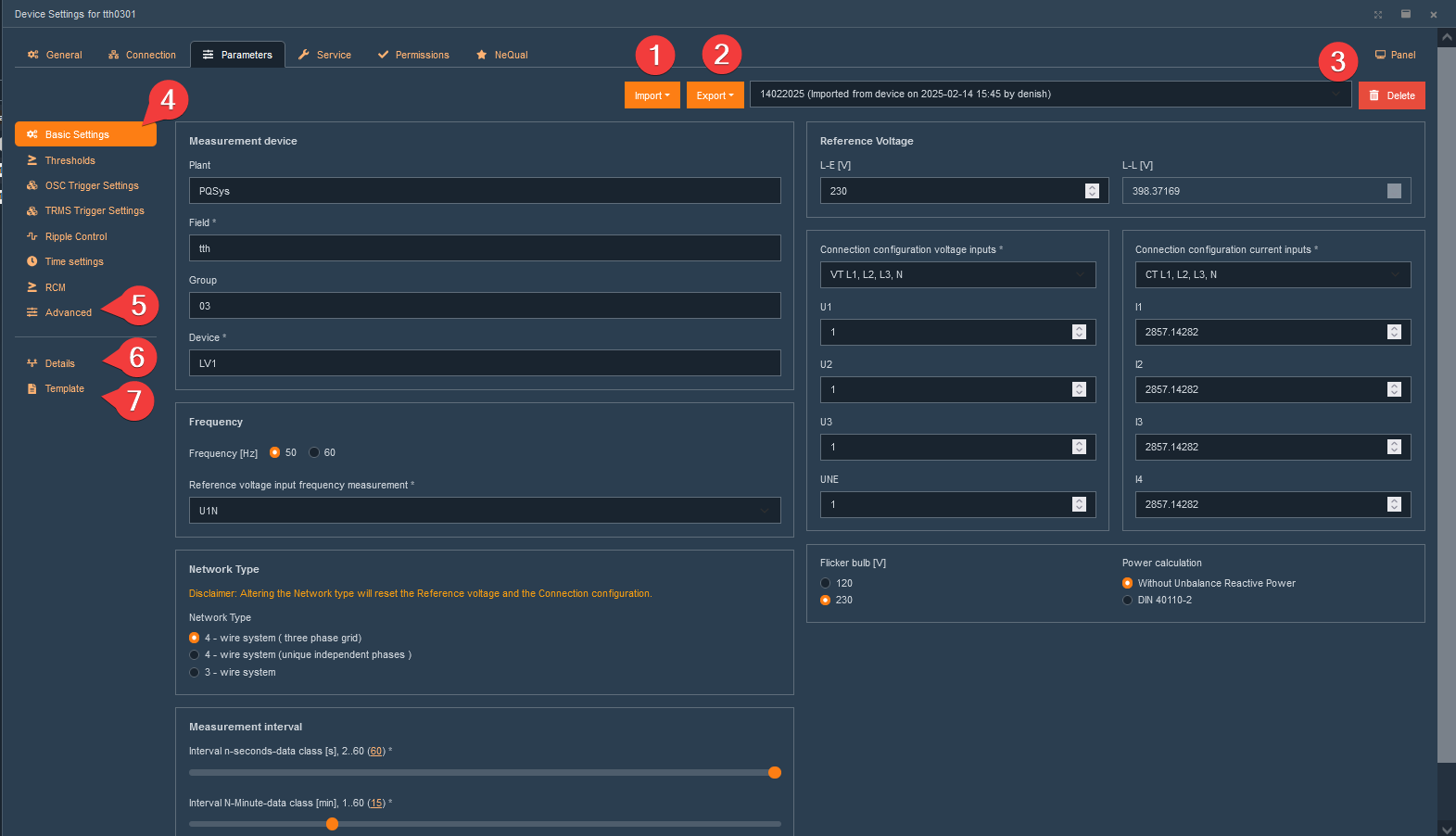Viewport: 1456px width, 836px height.
Task: Click the Ripple Control waveform icon
Action: (32, 236)
